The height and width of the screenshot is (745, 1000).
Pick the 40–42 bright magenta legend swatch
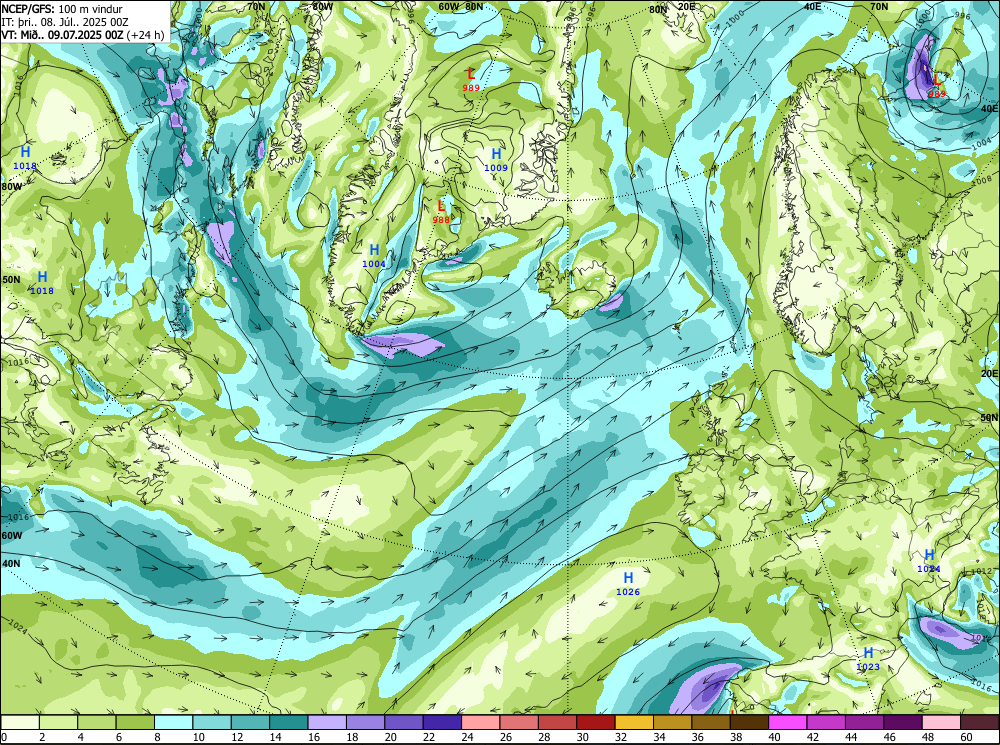pyautogui.click(x=788, y=722)
